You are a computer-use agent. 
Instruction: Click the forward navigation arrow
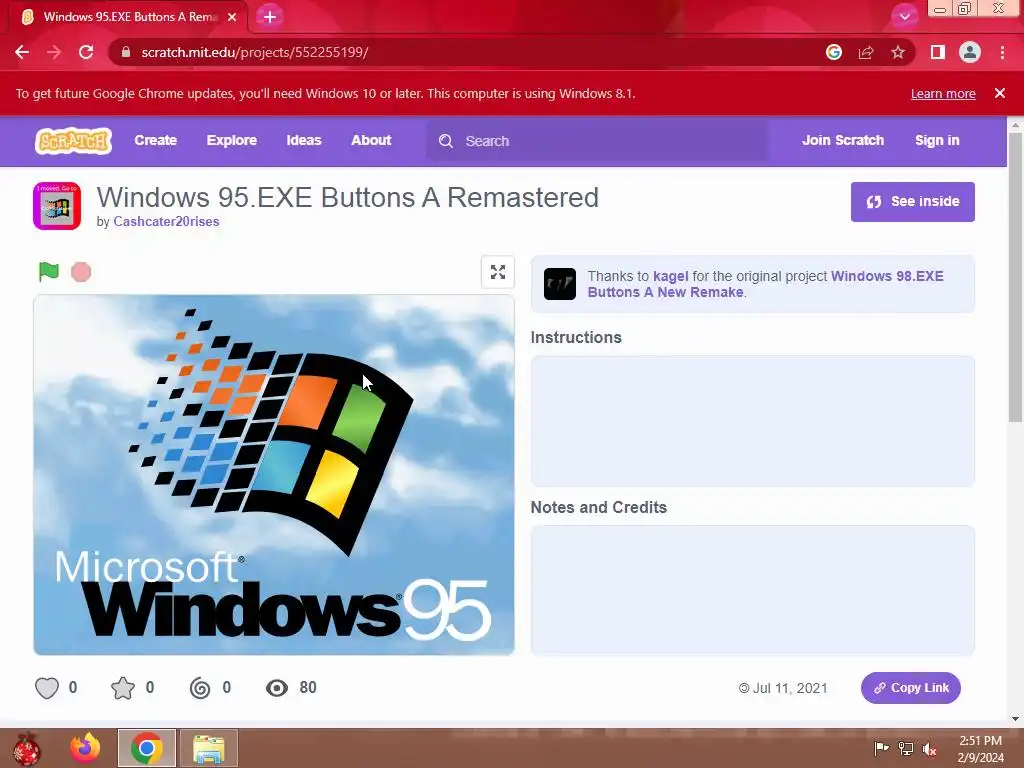click(x=54, y=52)
